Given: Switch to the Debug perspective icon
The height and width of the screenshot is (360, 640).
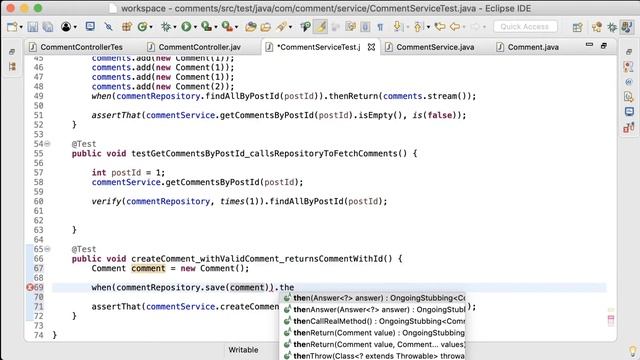Looking at the screenshot, I should pos(612,27).
